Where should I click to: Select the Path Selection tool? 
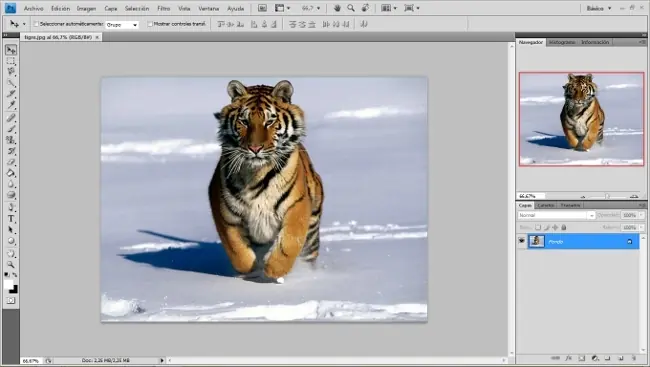(x=11, y=230)
